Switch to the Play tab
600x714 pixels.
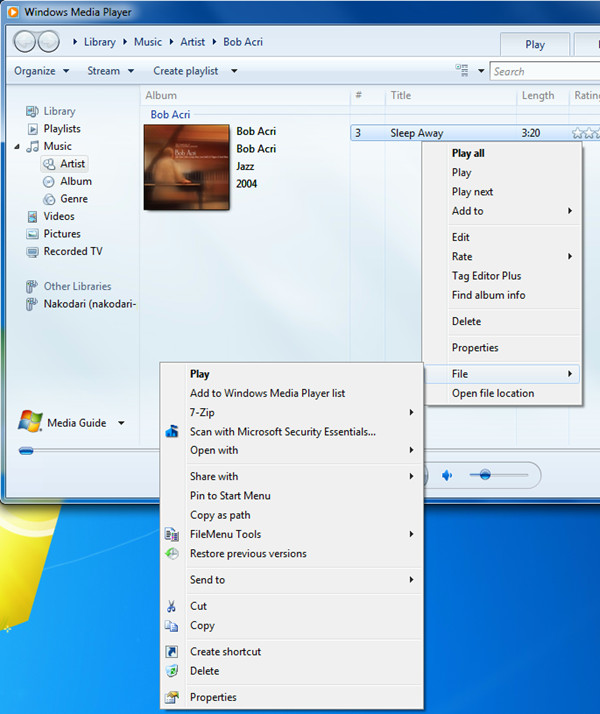535,45
